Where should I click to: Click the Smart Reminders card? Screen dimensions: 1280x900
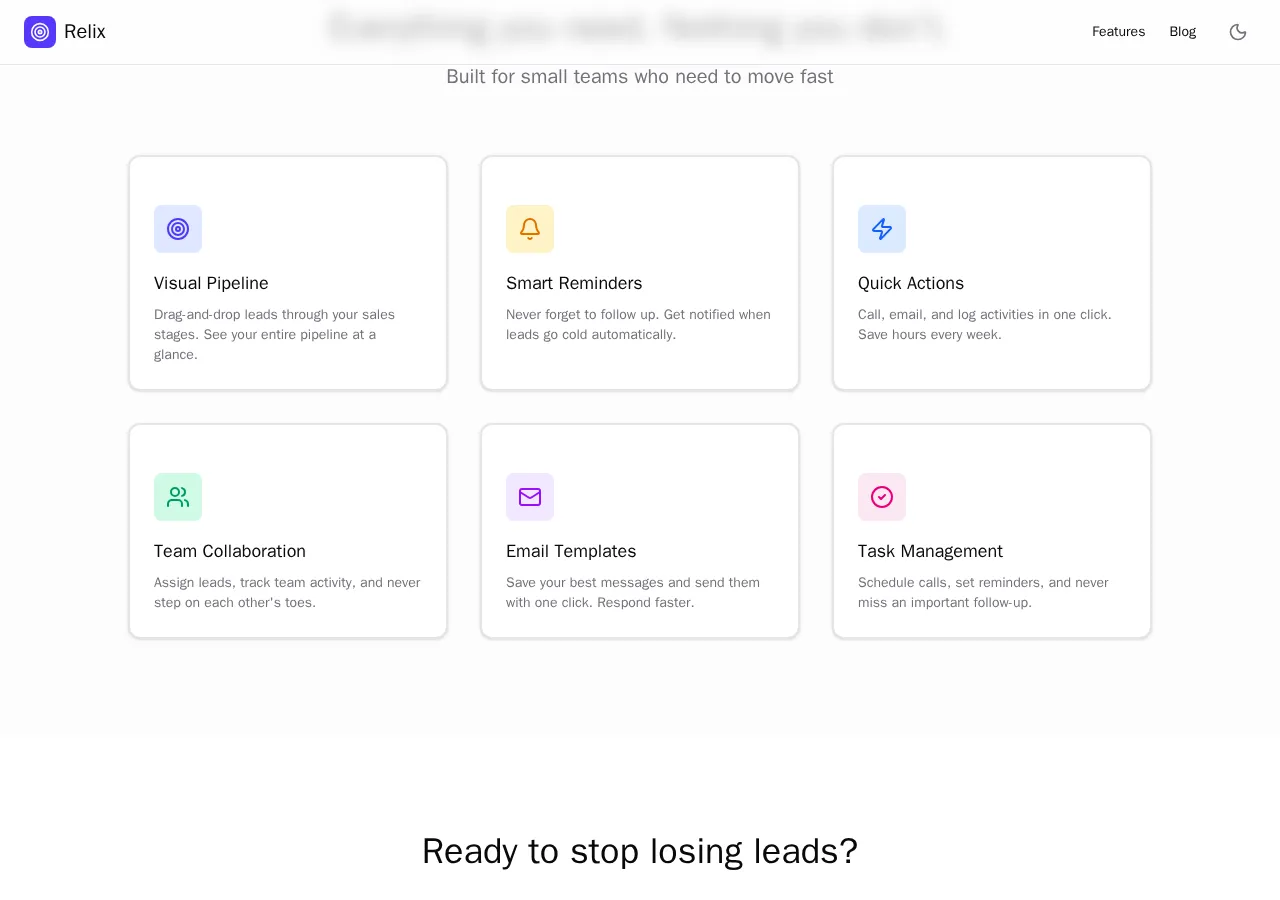coord(640,273)
